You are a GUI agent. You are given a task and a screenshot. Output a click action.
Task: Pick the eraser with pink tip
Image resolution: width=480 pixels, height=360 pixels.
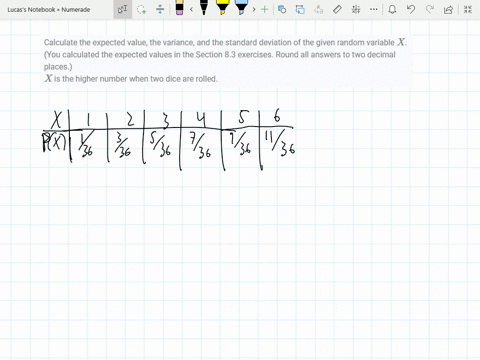[x=179, y=8]
